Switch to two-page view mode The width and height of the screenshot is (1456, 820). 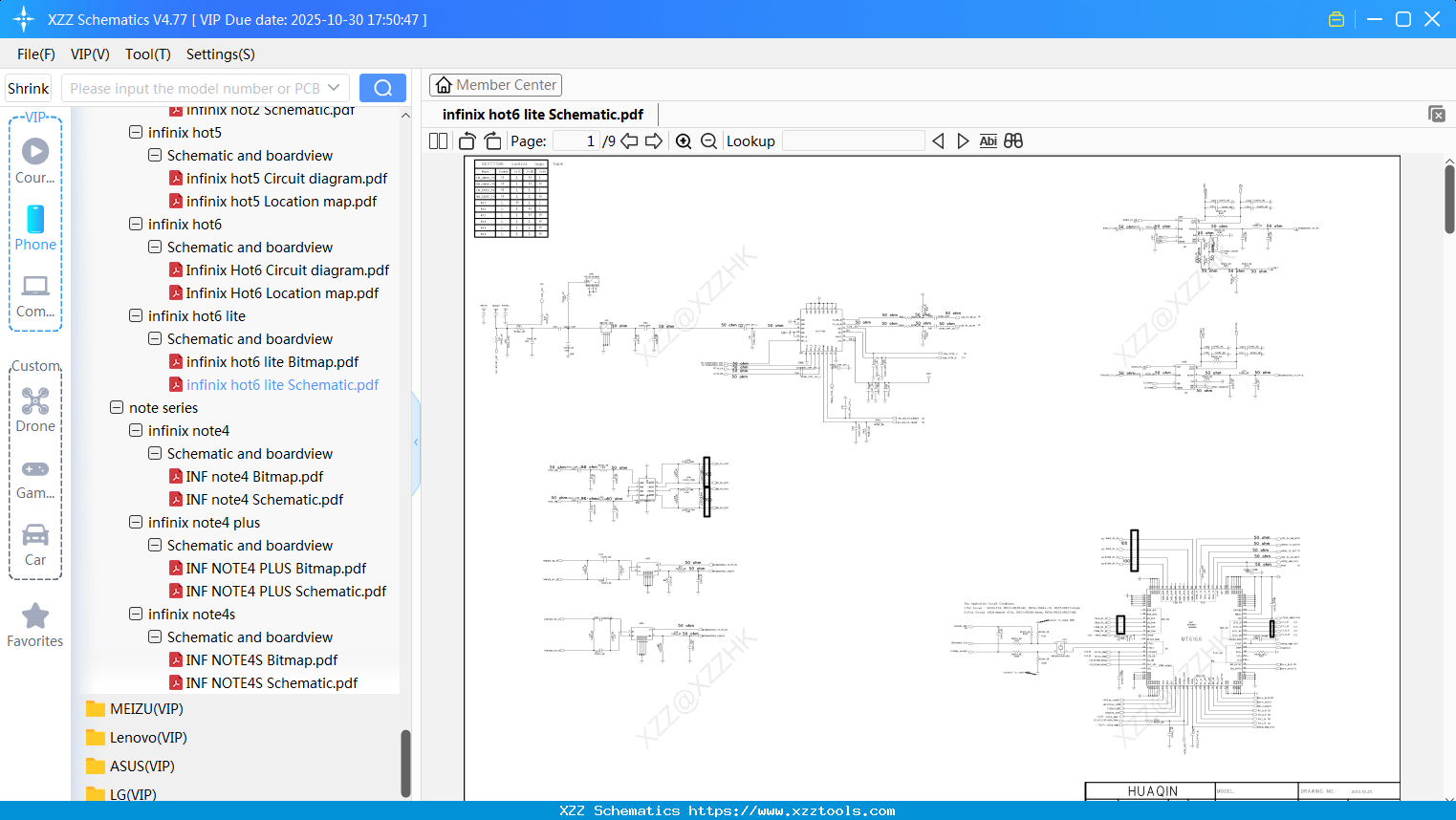[437, 140]
